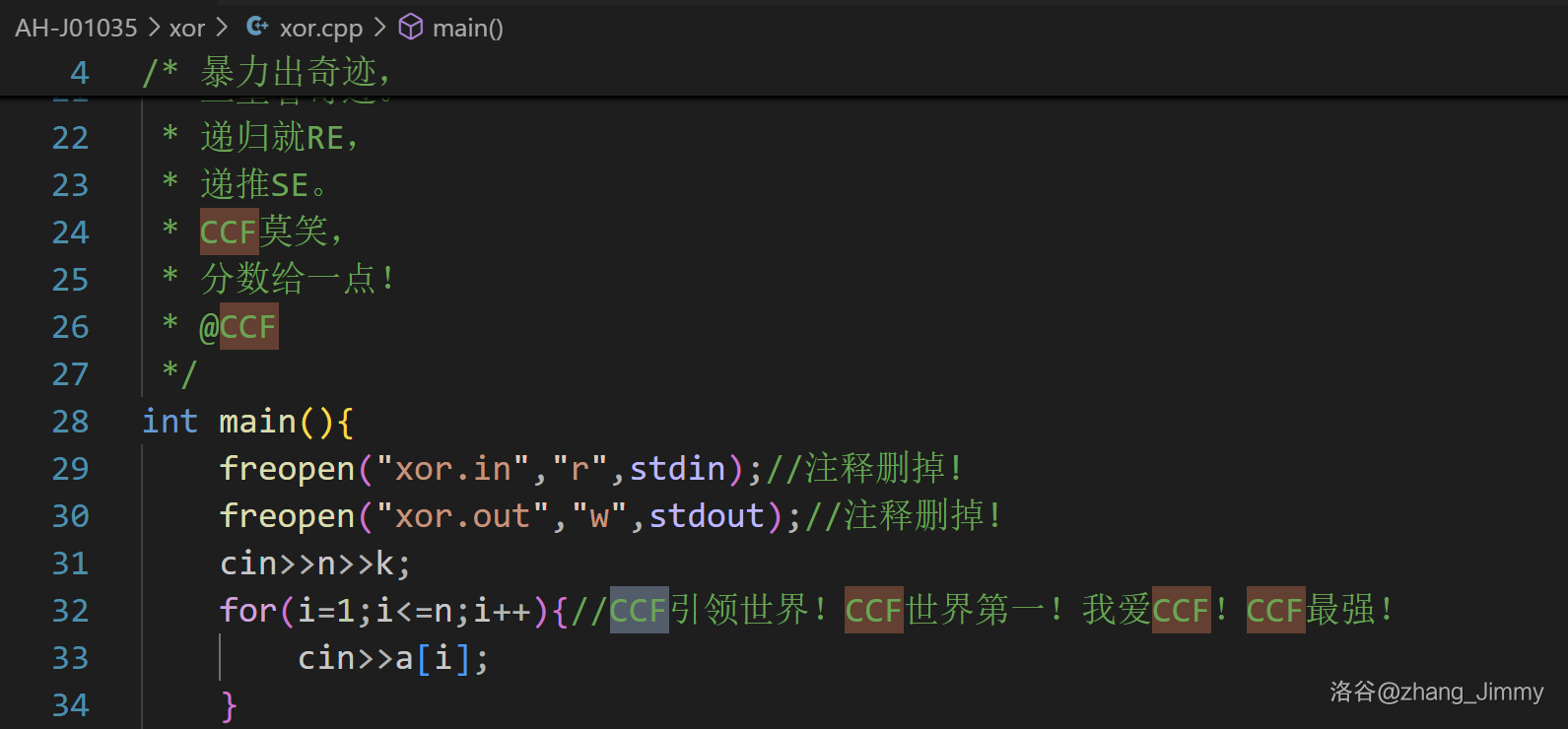This screenshot has width=1568, height=729.
Task: Click the C++ file icon in breadcrumb
Action: coord(257,27)
